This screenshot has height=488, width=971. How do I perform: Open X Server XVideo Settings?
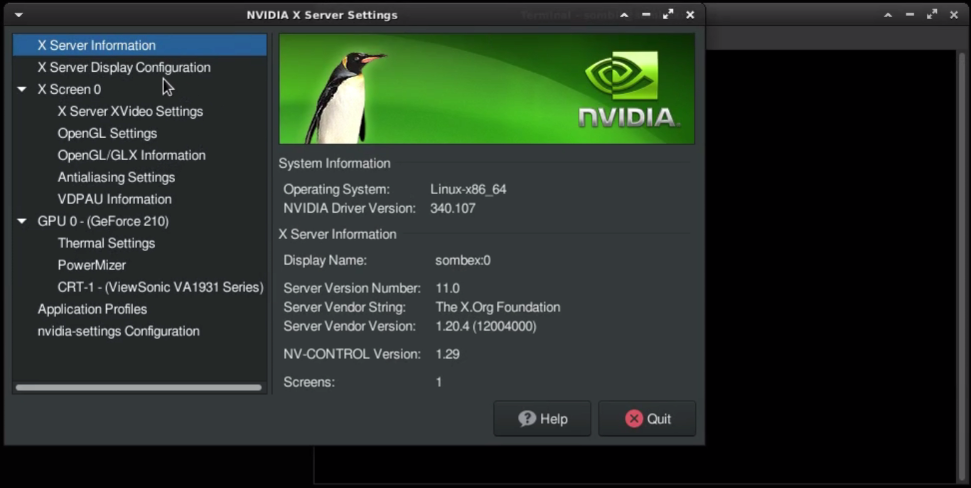(x=130, y=111)
